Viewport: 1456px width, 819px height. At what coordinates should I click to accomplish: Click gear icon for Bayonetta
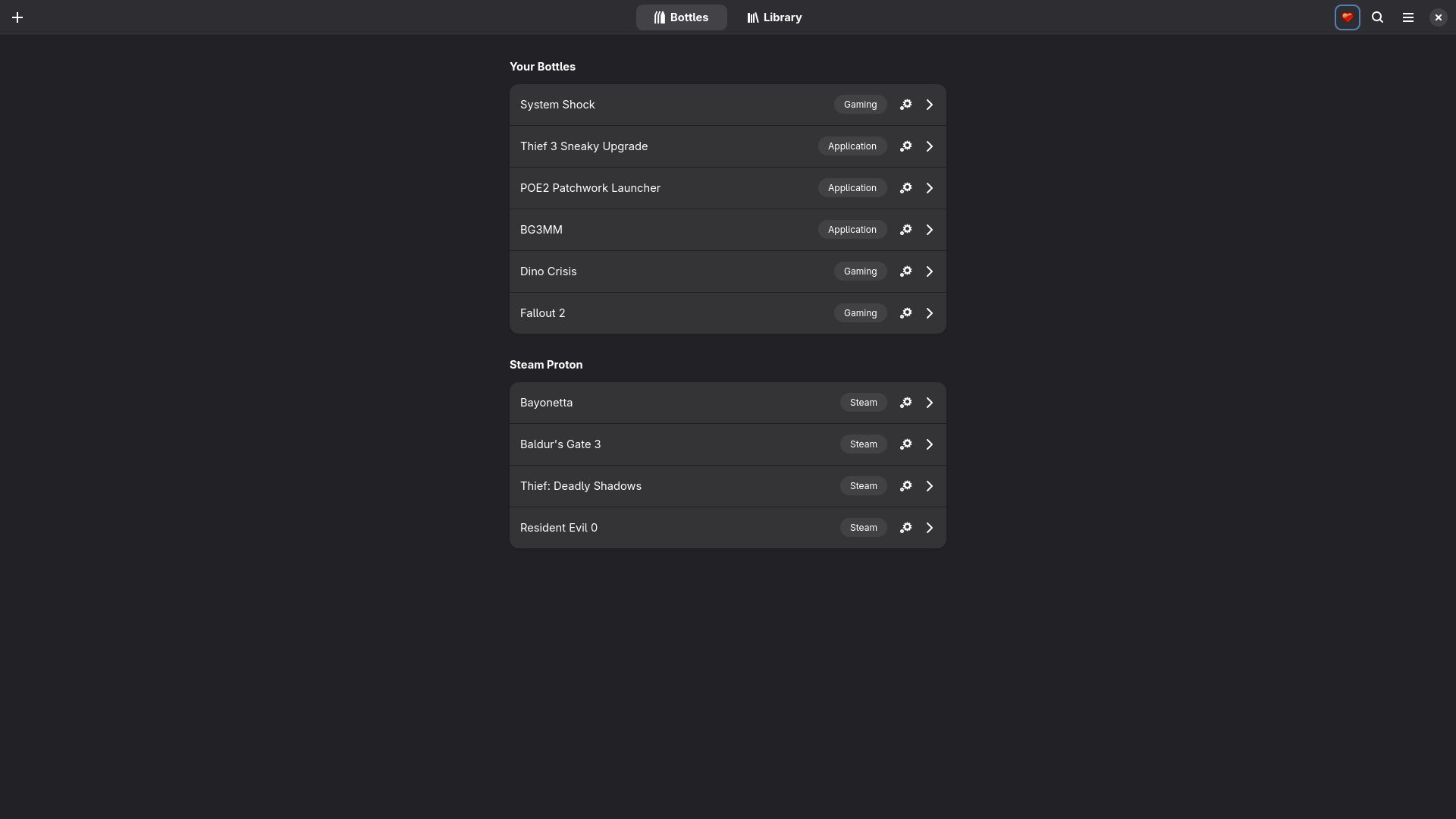click(905, 403)
